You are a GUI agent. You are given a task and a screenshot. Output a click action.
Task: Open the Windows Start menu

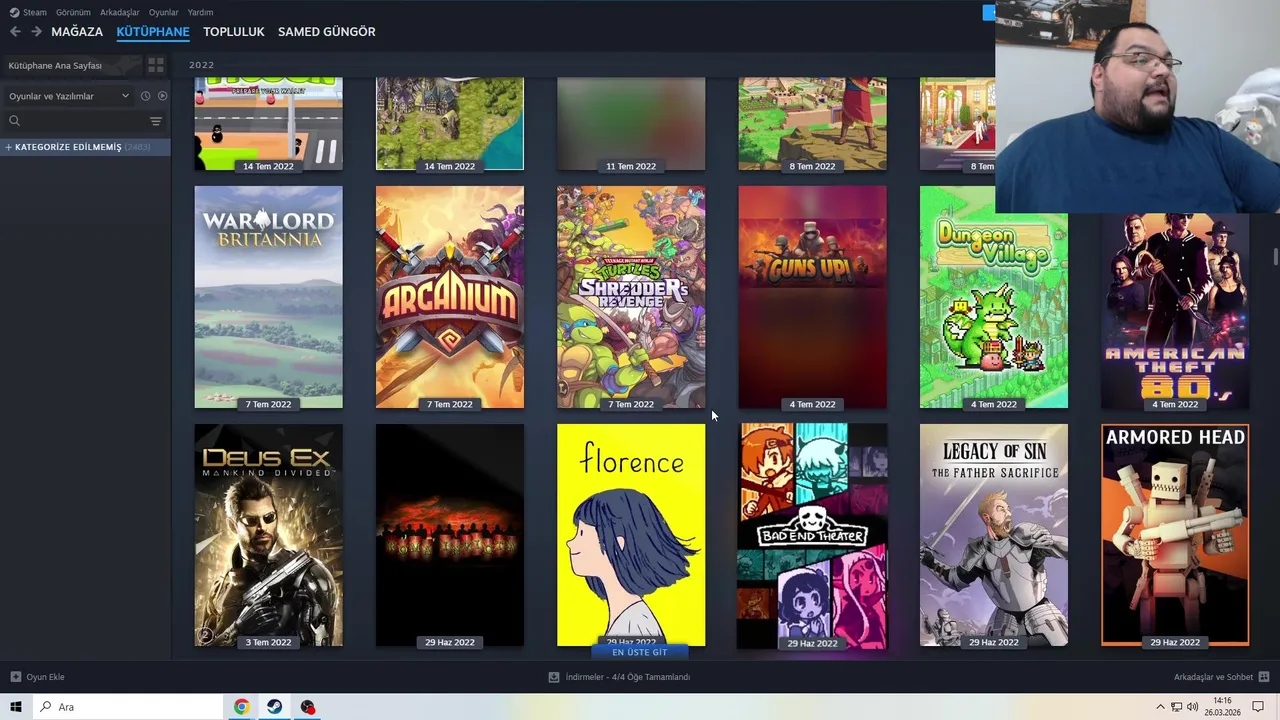point(15,707)
